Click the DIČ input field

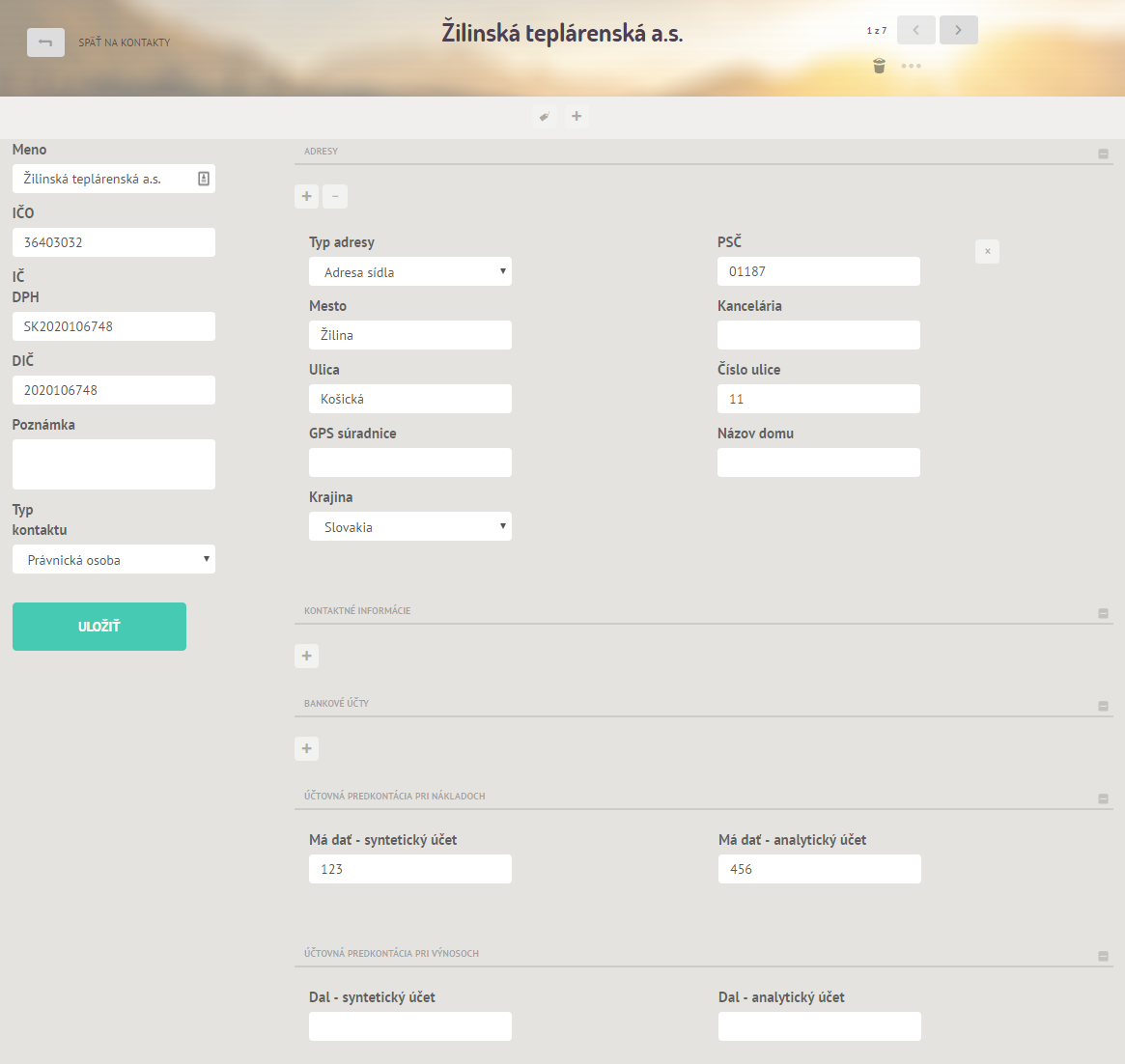(114, 390)
